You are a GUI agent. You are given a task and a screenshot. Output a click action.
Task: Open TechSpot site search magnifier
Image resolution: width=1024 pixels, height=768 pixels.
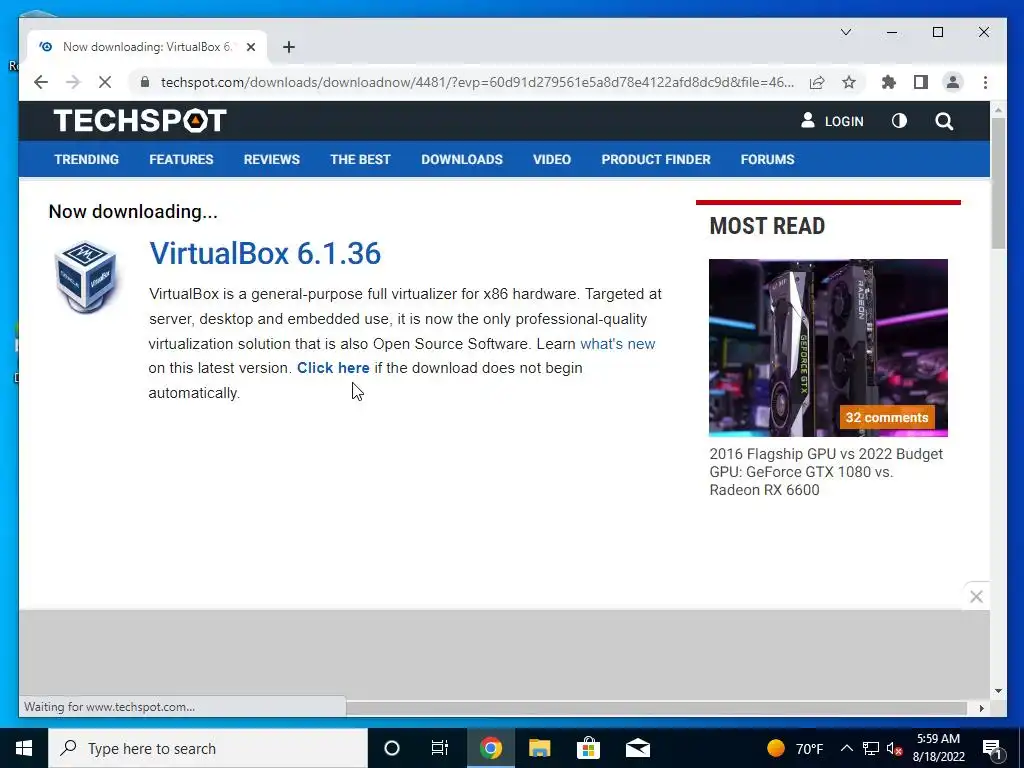coord(944,121)
